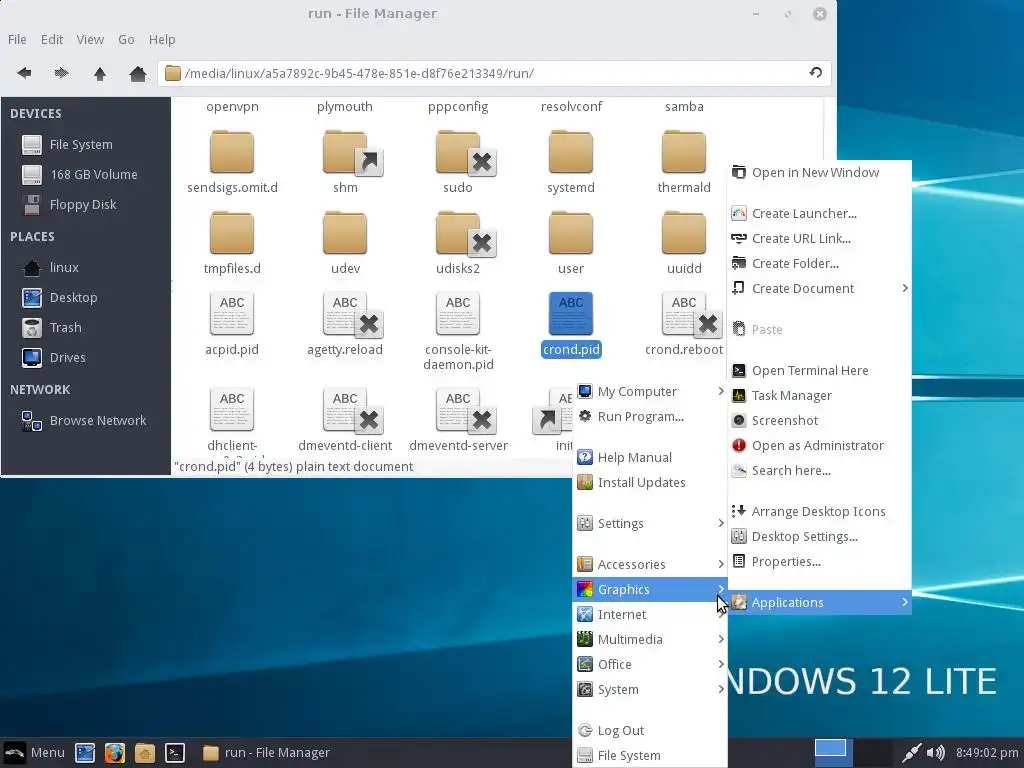Screen dimensions: 1024x768
Task: Select the user folder
Action: tap(571, 242)
